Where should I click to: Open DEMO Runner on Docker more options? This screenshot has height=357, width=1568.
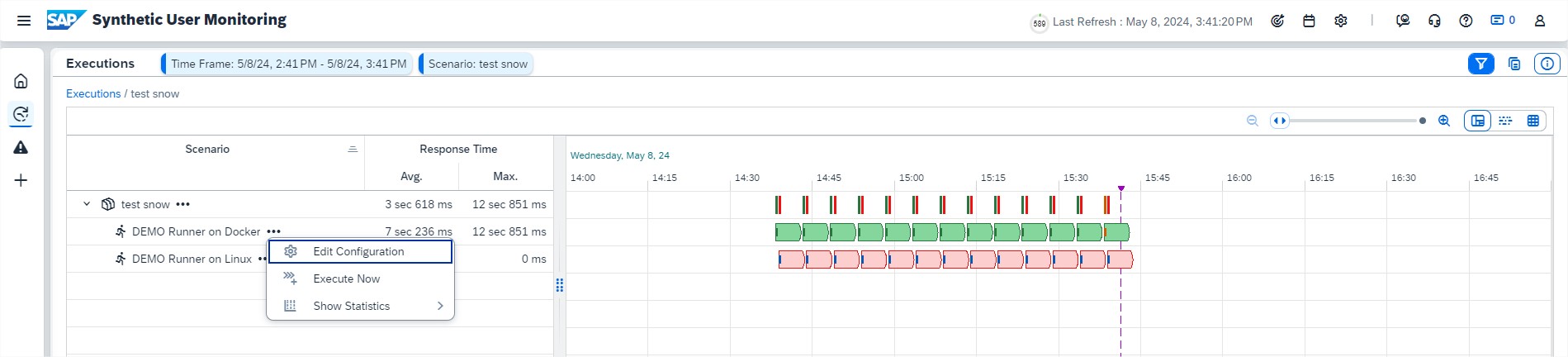click(274, 231)
